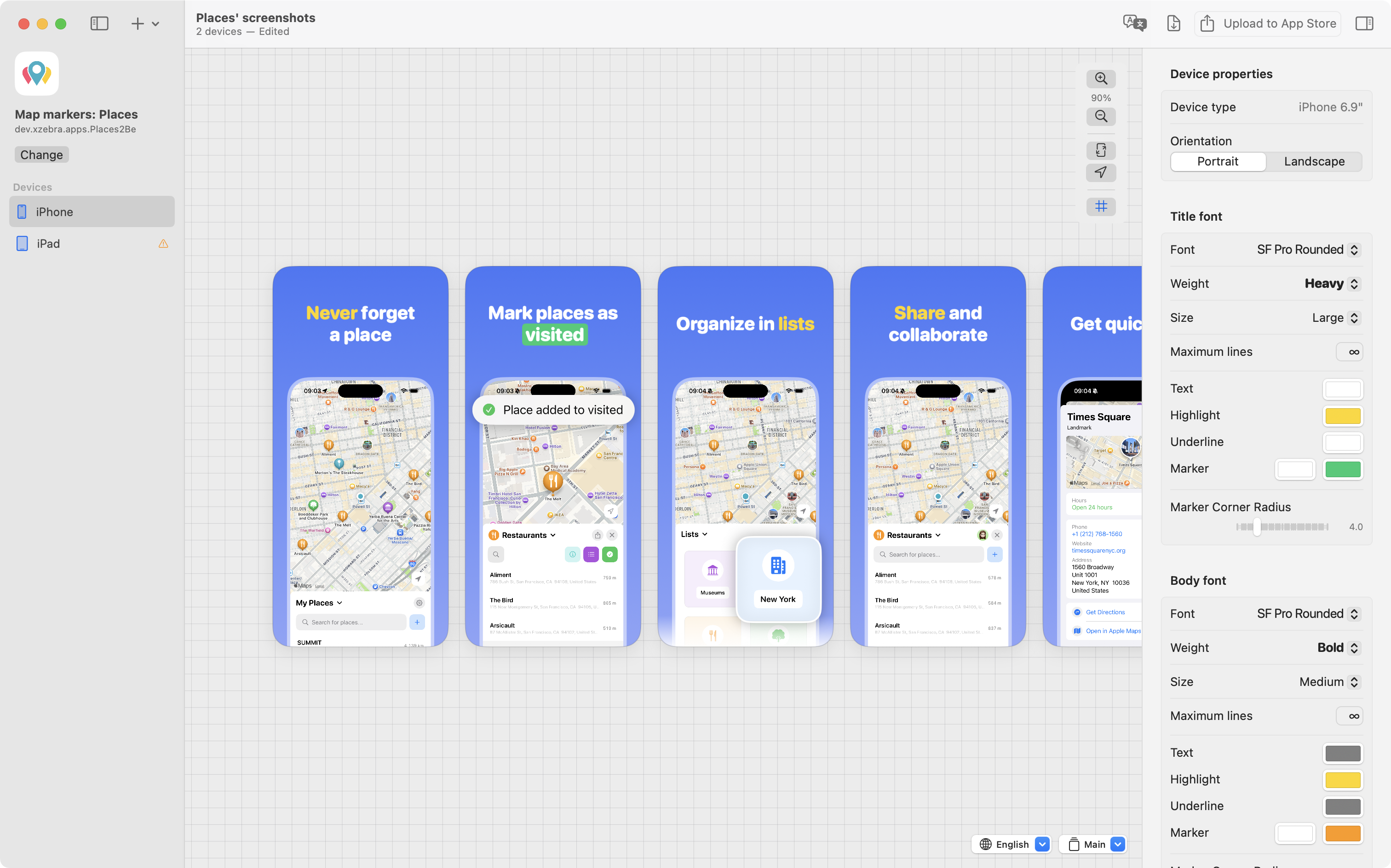
Task: Select the Share and collaborate screenshot
Action: click(938, 457)
